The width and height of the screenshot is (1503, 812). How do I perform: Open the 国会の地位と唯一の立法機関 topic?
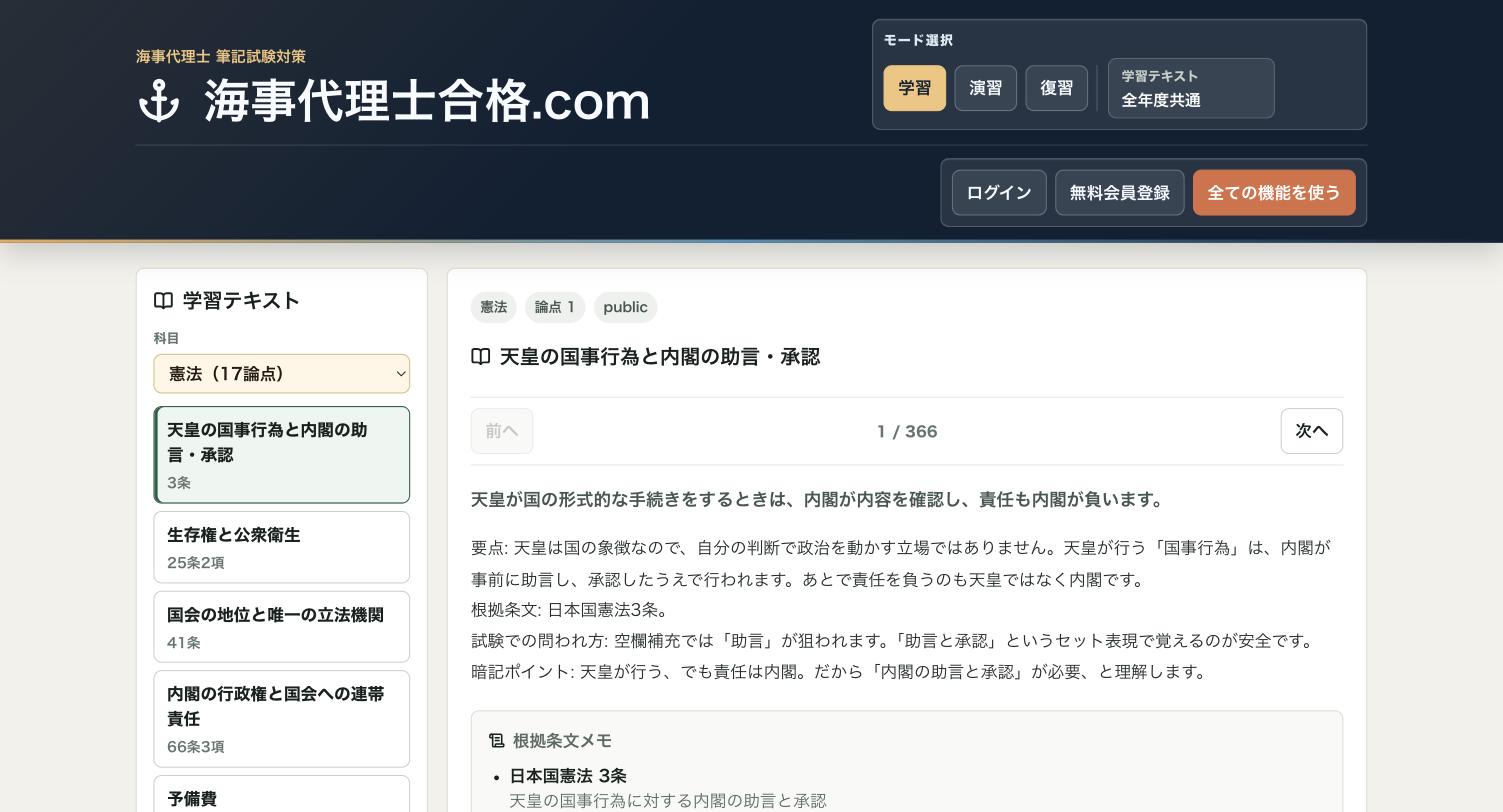(x=282, y=627)
